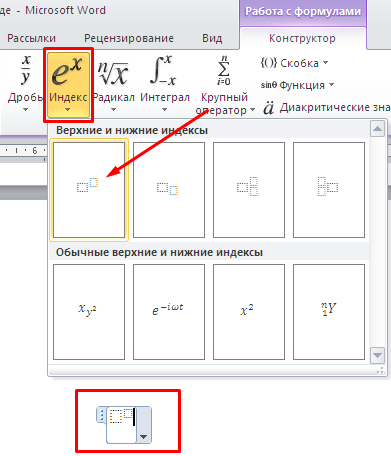
Task: Insert the x squared preset
Action: [x=249, y=312]
